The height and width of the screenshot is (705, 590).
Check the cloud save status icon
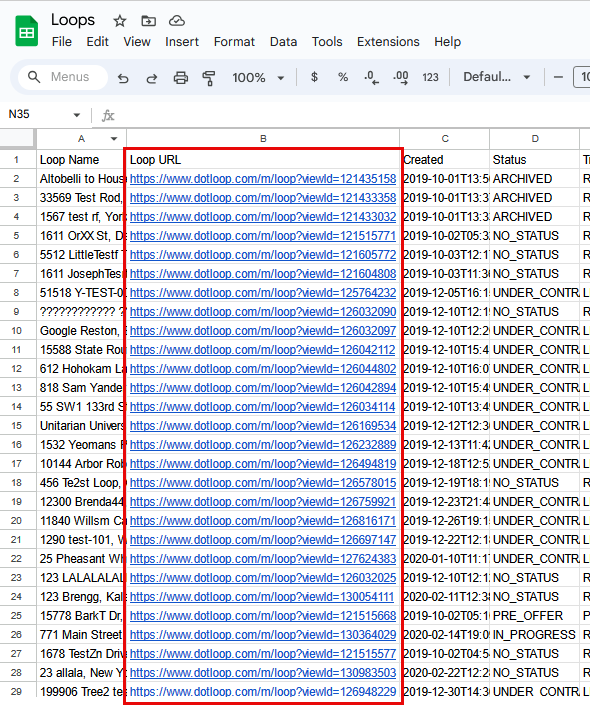click(x=177, y=21)
